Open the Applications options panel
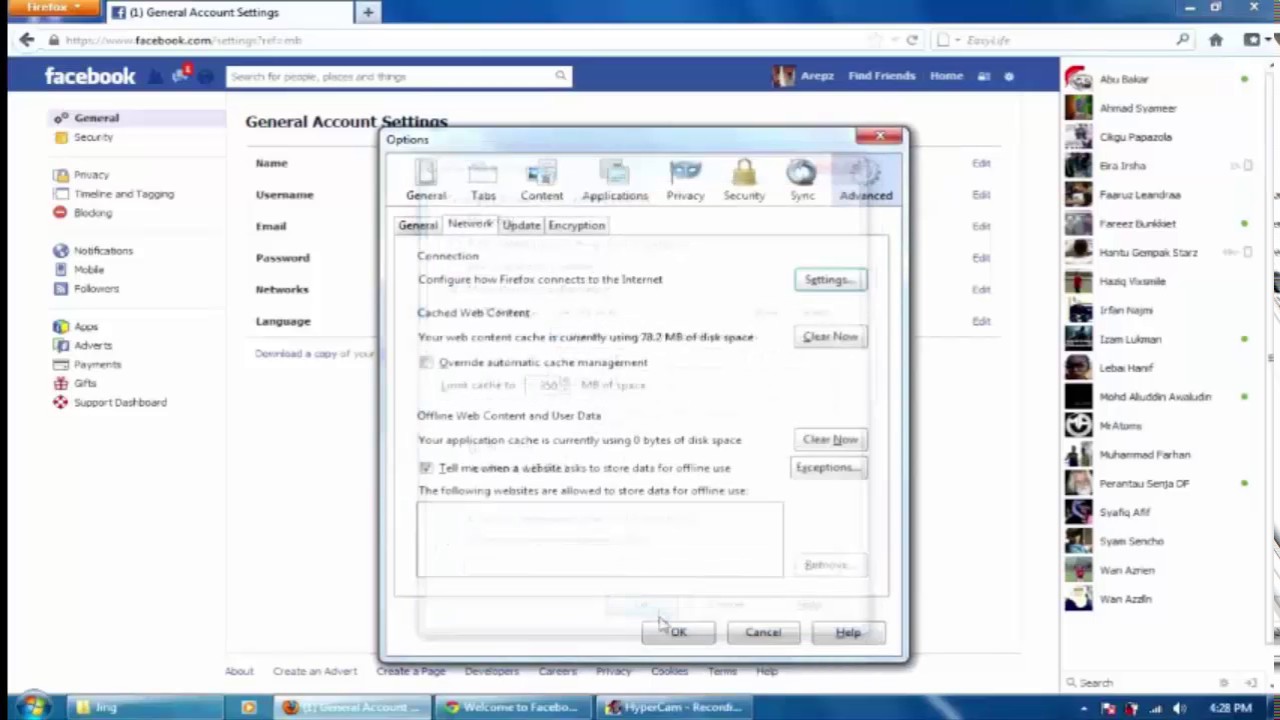 [615, 181]
